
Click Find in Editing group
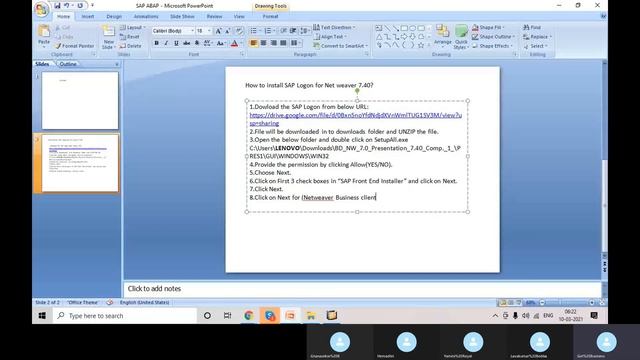(x=532, y=27)
